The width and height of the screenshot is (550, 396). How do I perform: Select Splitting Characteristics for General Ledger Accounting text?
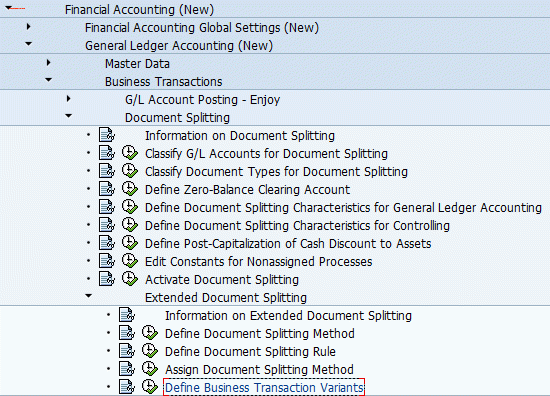point(343,208)
